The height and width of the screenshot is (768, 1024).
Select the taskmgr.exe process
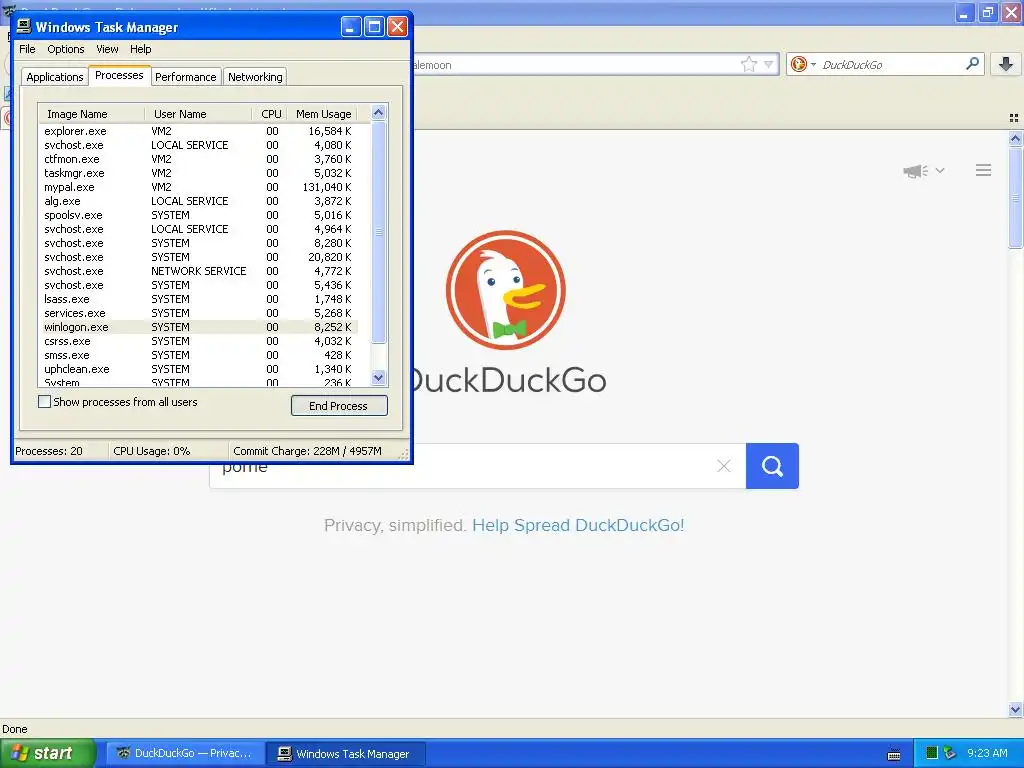coord(199,173)
